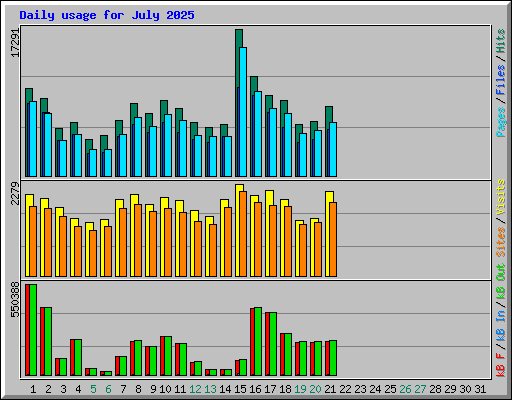This screenshot has height=400, width=512.
Task: Click the green weekend day label 12
Action: click(195, 389)
